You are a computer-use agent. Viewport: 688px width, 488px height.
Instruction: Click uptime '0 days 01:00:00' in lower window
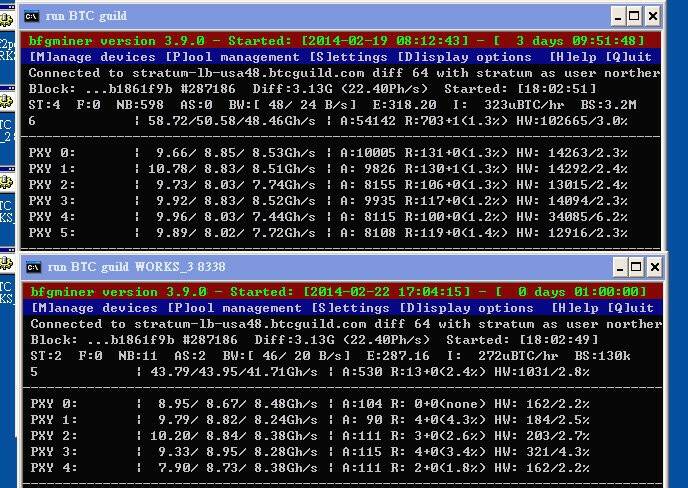tap(578, 292)
